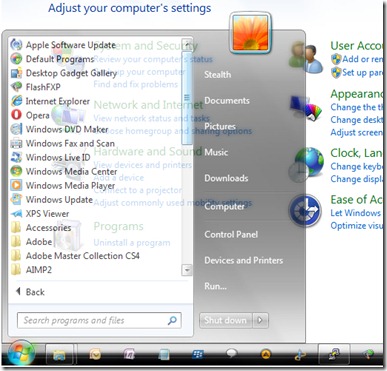Open the Stealth user folder
The width and height of the screenshot is (387, 371).
coord(217,75)
